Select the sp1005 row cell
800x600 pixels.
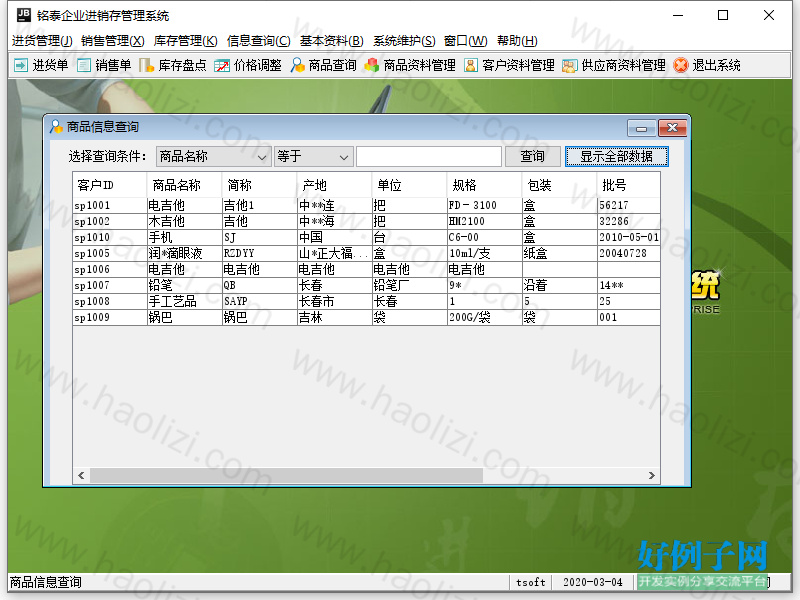coord(110,253)
